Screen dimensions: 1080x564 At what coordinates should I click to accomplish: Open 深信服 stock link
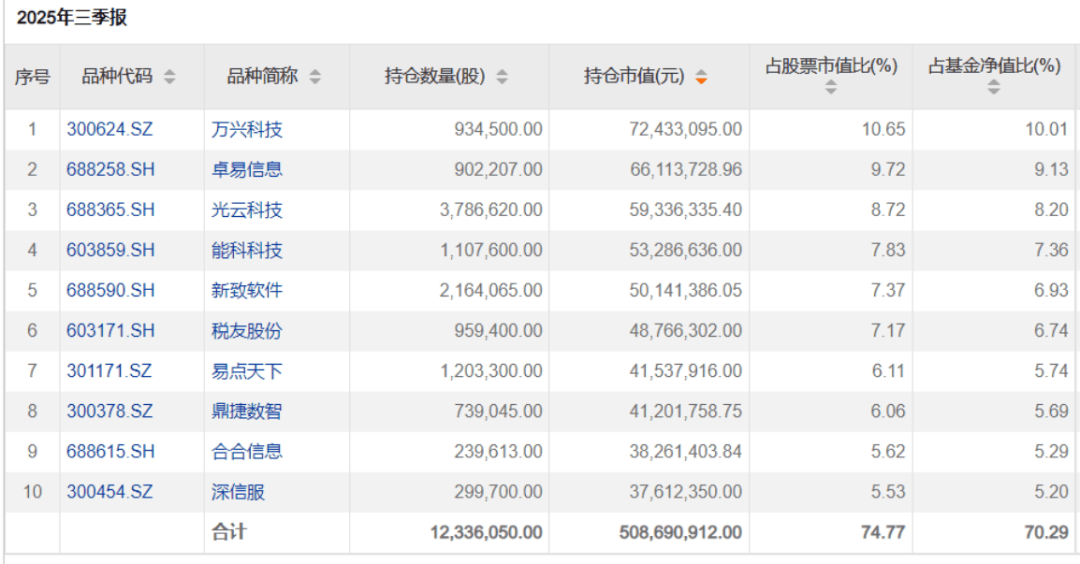[x=239, y=492]
